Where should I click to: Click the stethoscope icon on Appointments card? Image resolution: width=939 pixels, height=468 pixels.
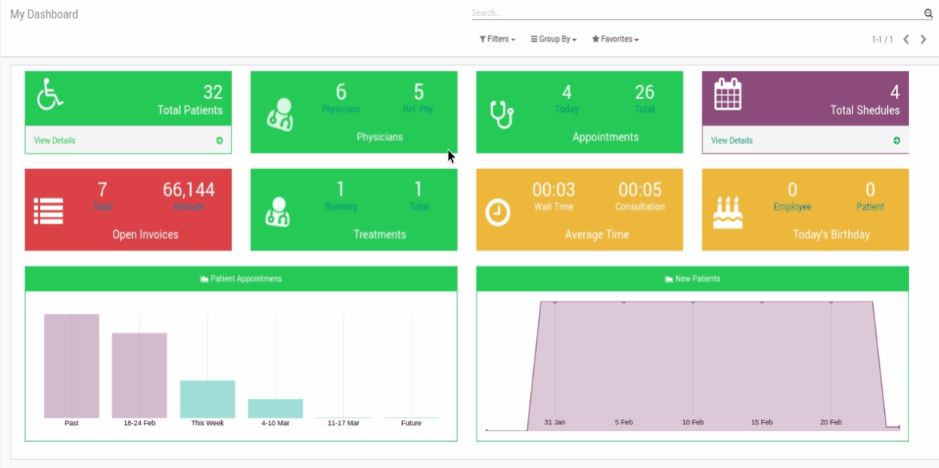coord(502,114)
